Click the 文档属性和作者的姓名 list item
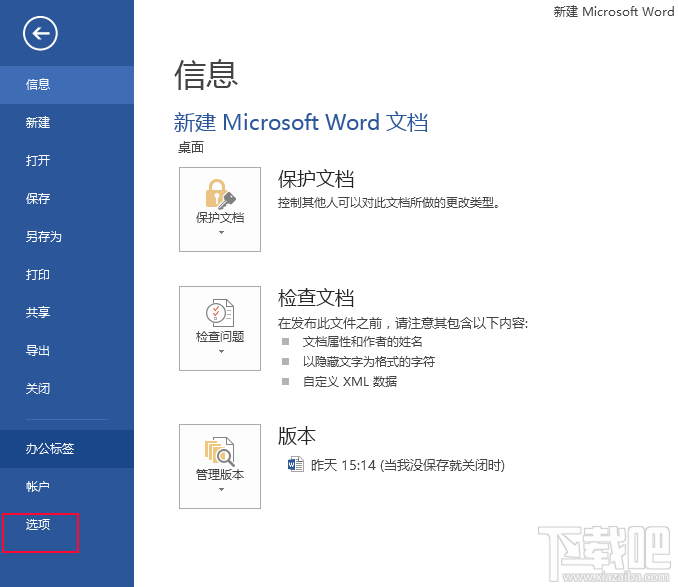Screen dimensions: 678x587 [362, 341]
